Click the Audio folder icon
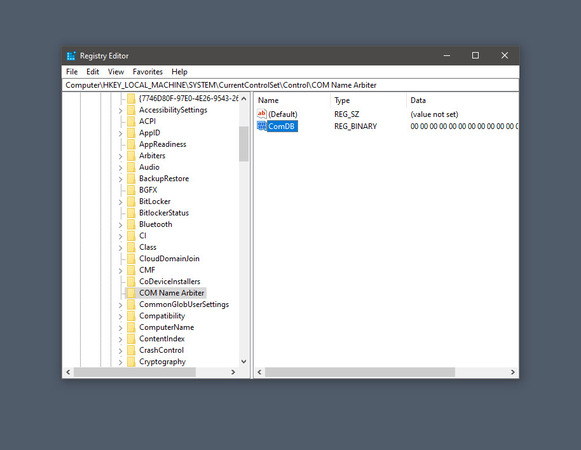The image size is (581, 450). pos(131,167)
